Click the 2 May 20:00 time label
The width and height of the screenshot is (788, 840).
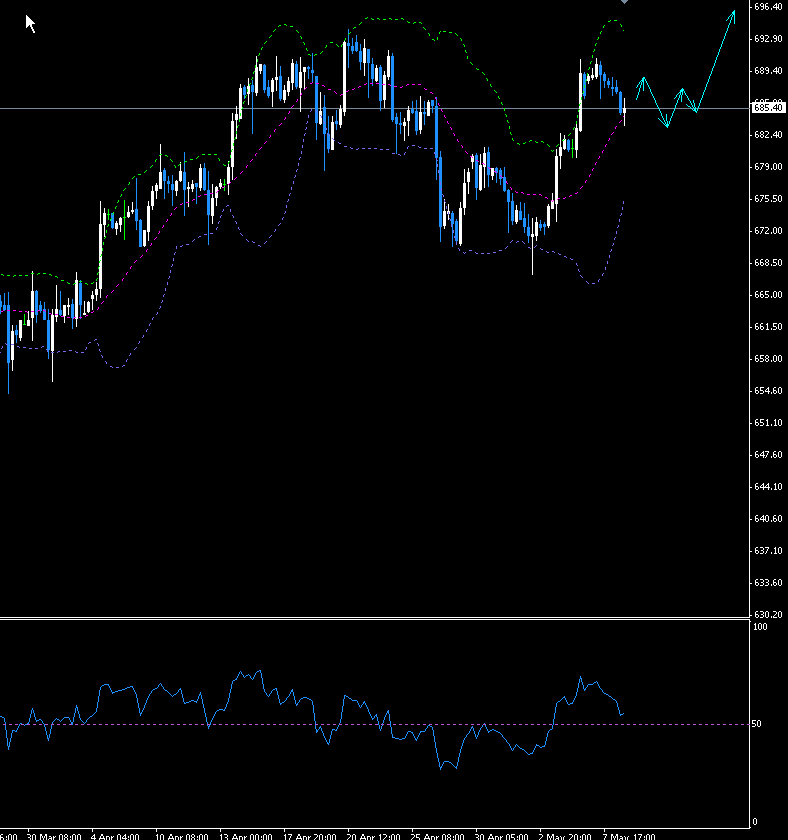[x=565, y=836]
